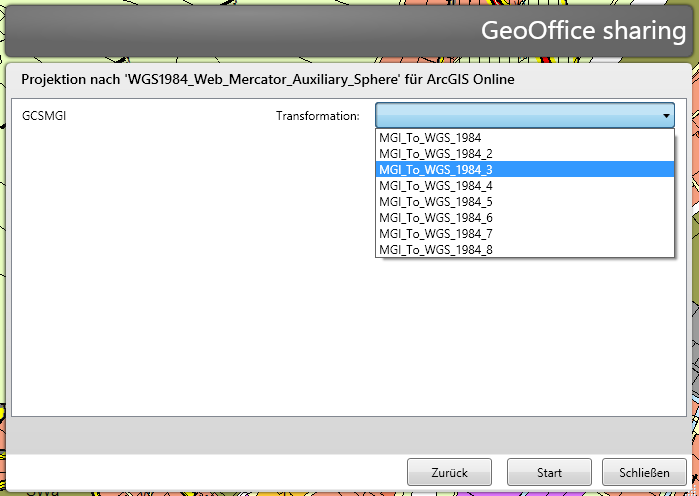
Task: Choose MGI_To_WGS_1984_8 at list bottom
Action: click(435, 249)
